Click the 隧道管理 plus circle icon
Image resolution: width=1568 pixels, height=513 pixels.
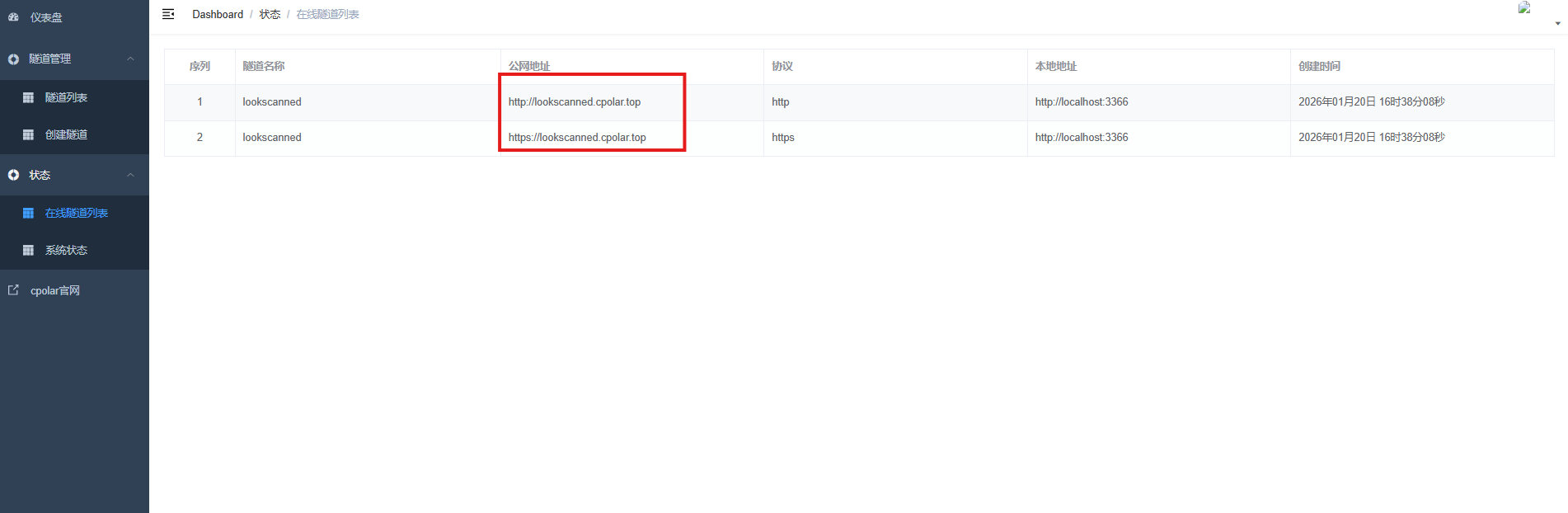13,59
